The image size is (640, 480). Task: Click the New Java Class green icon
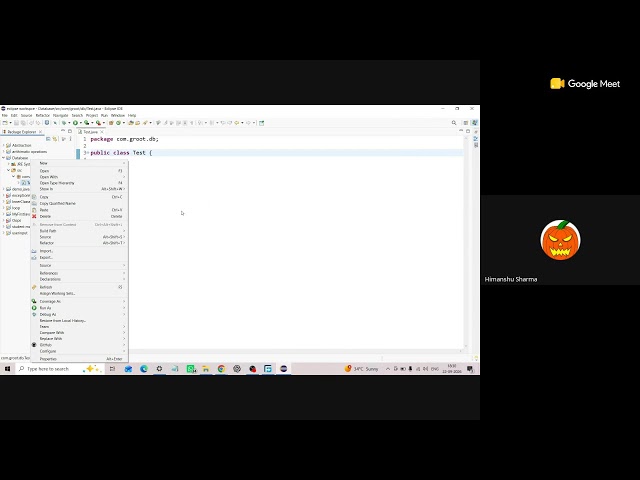coord(118,123)
